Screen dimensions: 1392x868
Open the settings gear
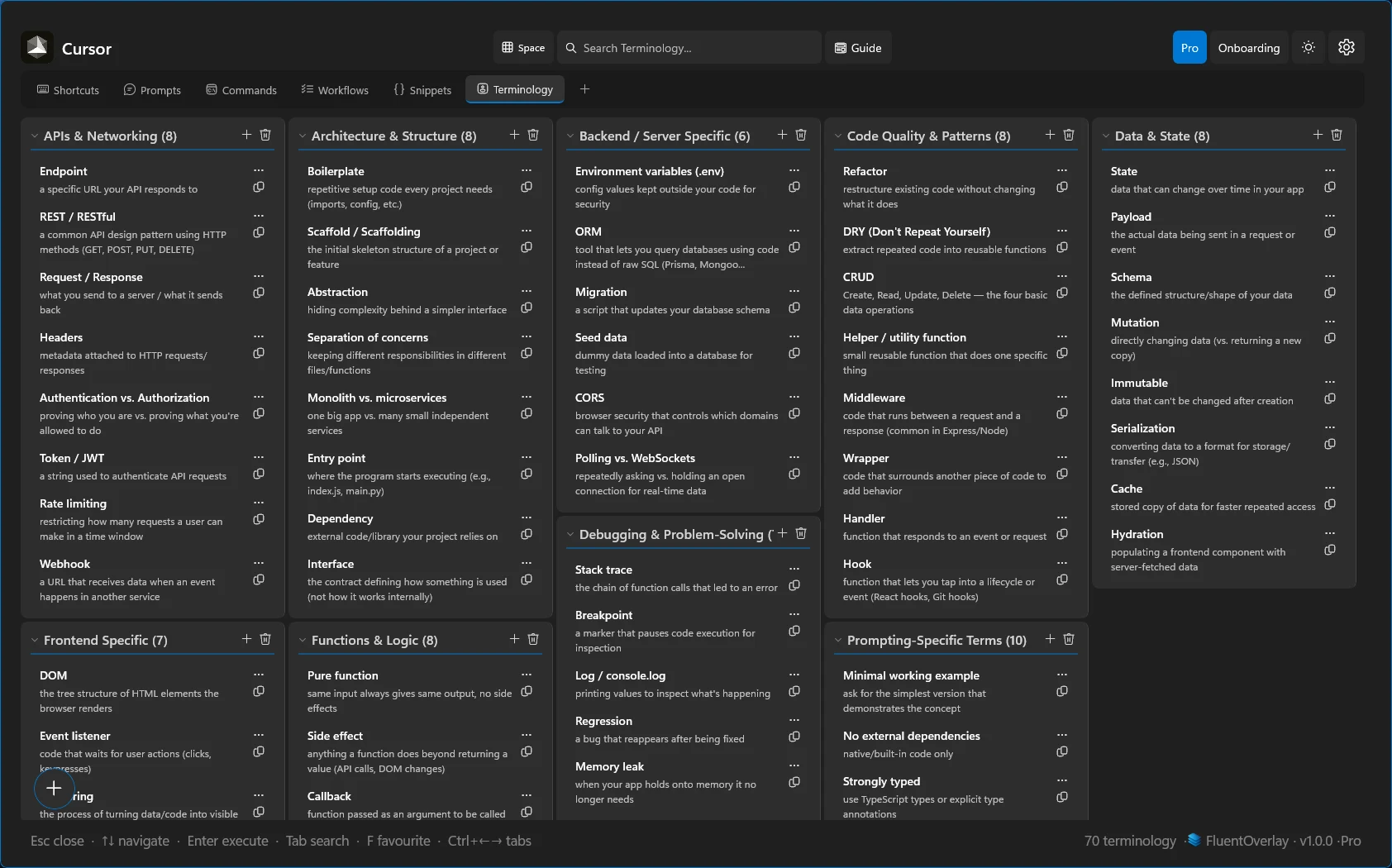[1347, 47]
